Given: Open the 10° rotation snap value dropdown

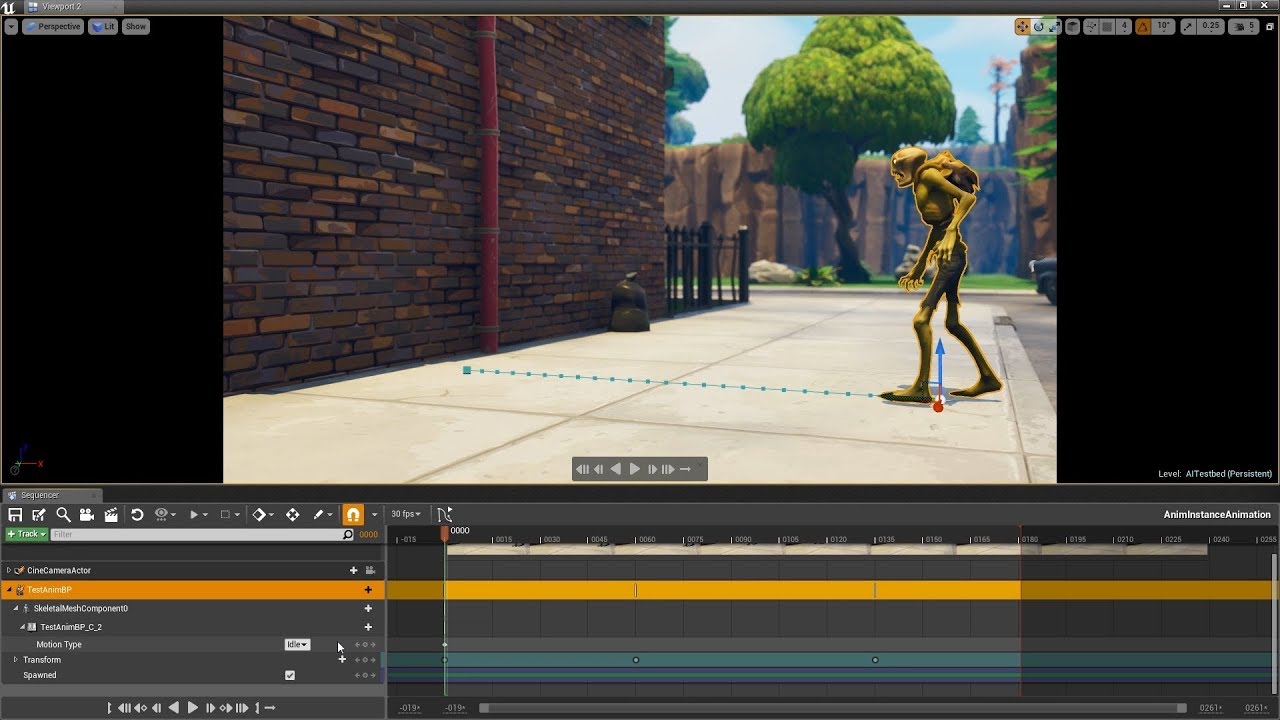Looking at the screenshot, I should 1164,27.
